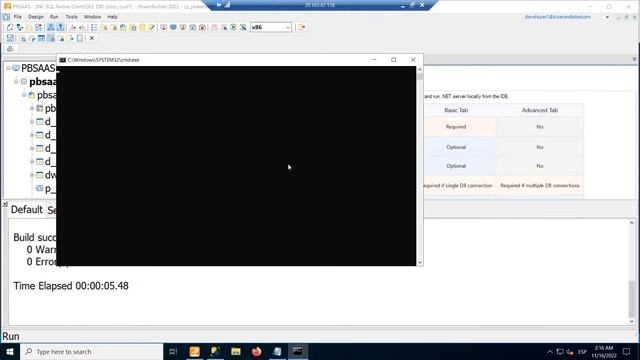640x360 pixels.
Task: Open Firefox from the taskbar
Action: (x=256, y=351)
